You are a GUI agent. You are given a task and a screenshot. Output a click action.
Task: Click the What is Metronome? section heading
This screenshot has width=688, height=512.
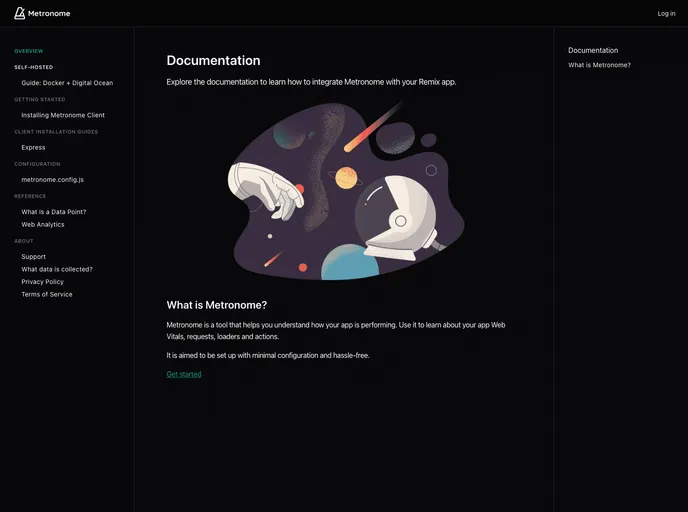[216, 305]
